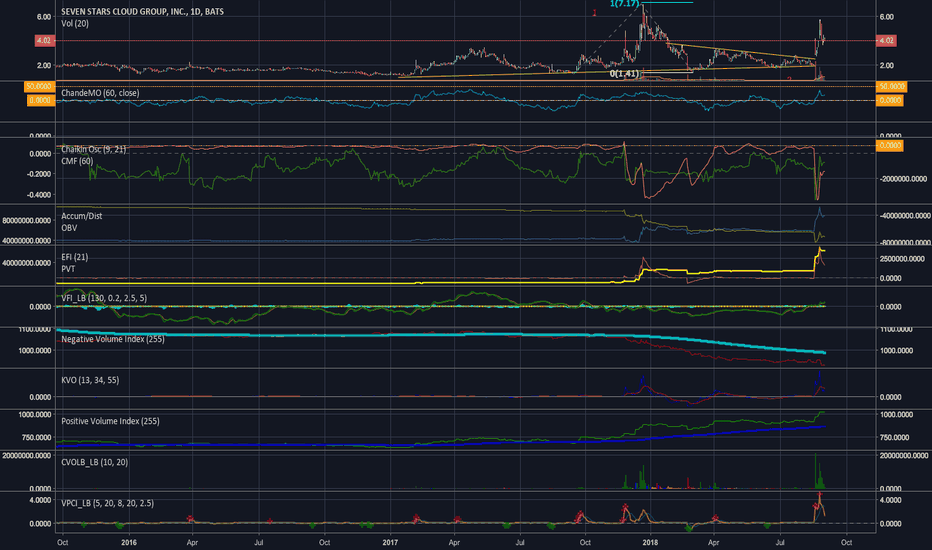This screenshot has height=550, width=932.
Task: Click the 6.00 price on right axis
Action: point(886,17)
